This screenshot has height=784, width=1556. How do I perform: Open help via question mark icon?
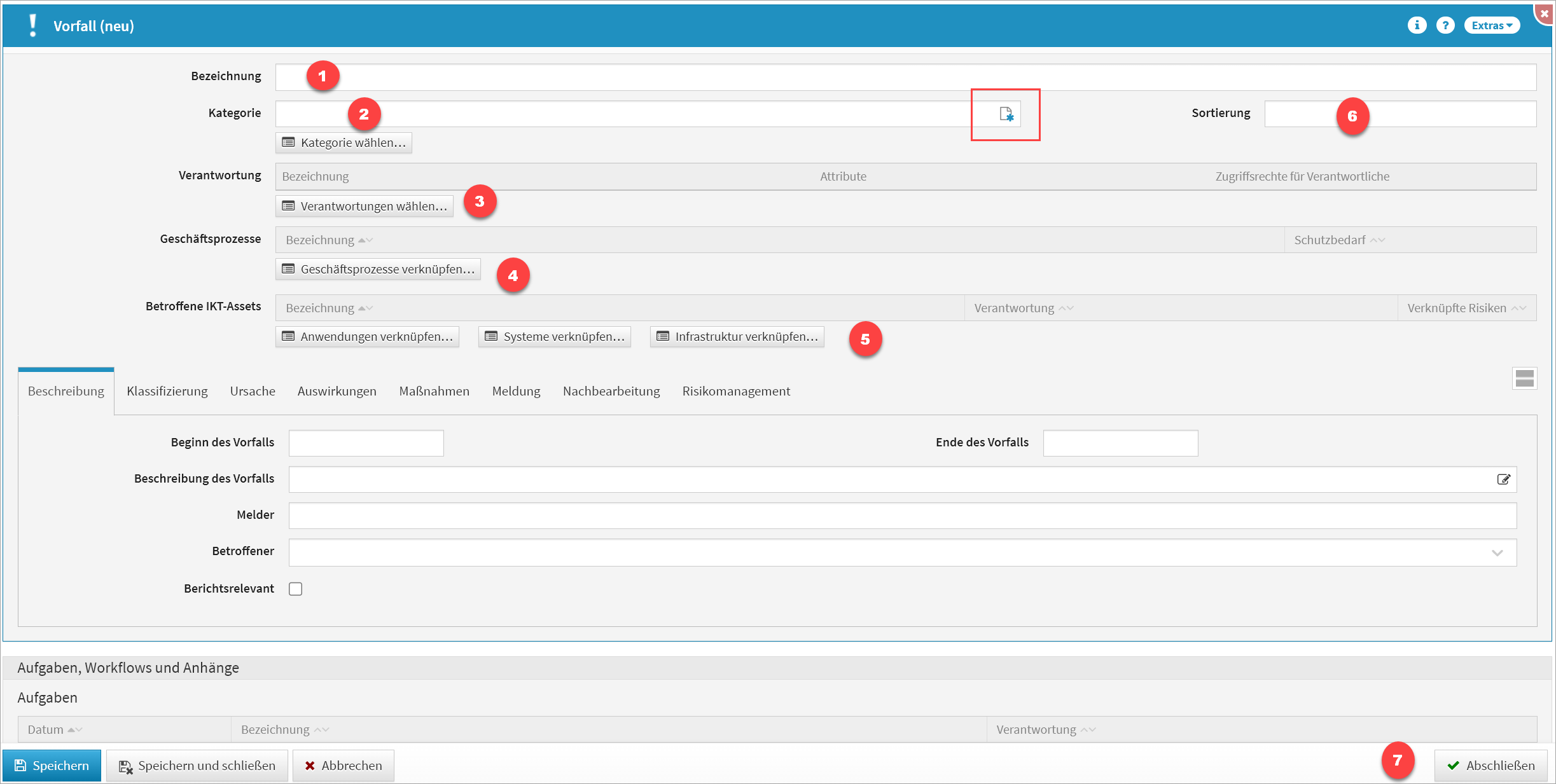point(1445,25)
